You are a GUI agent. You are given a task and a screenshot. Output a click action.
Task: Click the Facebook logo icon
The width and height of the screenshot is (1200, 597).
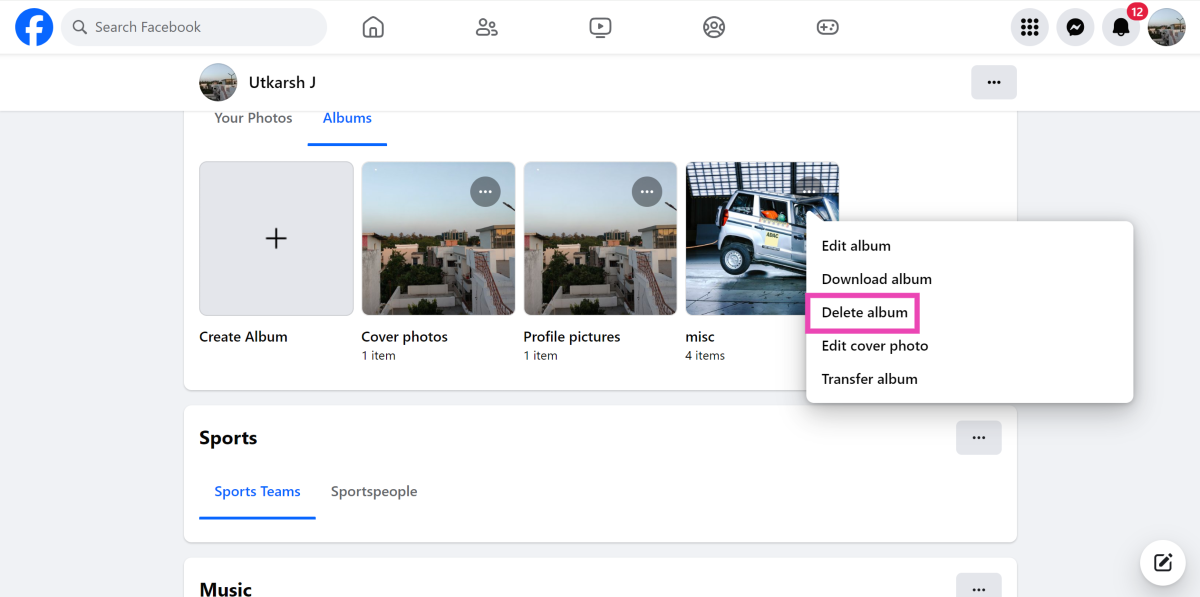point(34,27)
